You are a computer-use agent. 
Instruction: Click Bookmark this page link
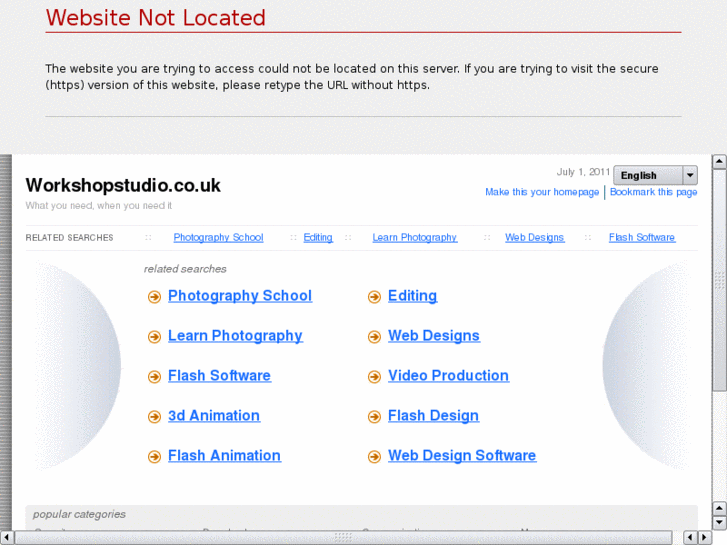[653, 192]
